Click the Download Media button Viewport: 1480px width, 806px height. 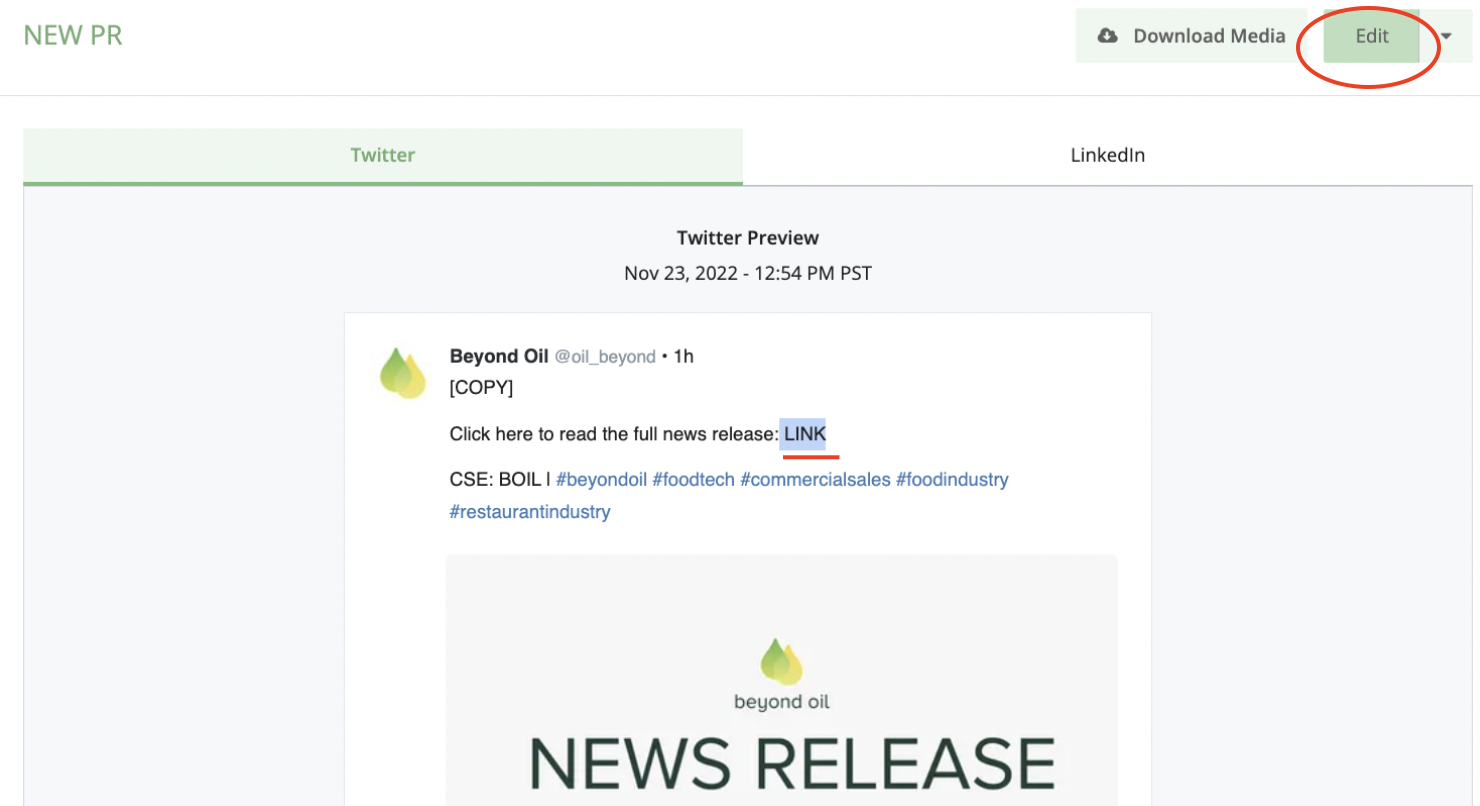[x=1191, y=36]
